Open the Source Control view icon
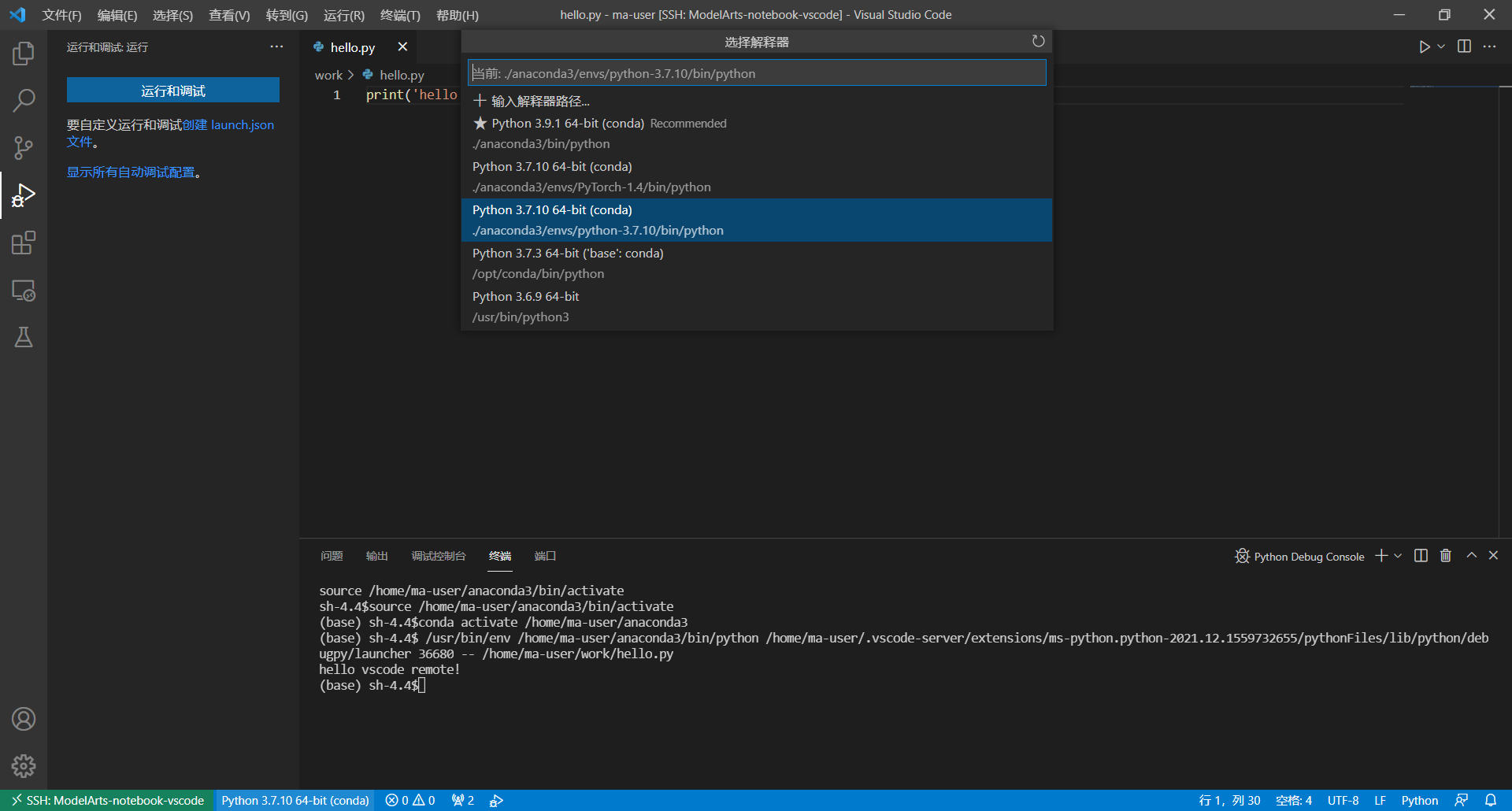Screen dimensions: 1512x811 coord(24,148)
